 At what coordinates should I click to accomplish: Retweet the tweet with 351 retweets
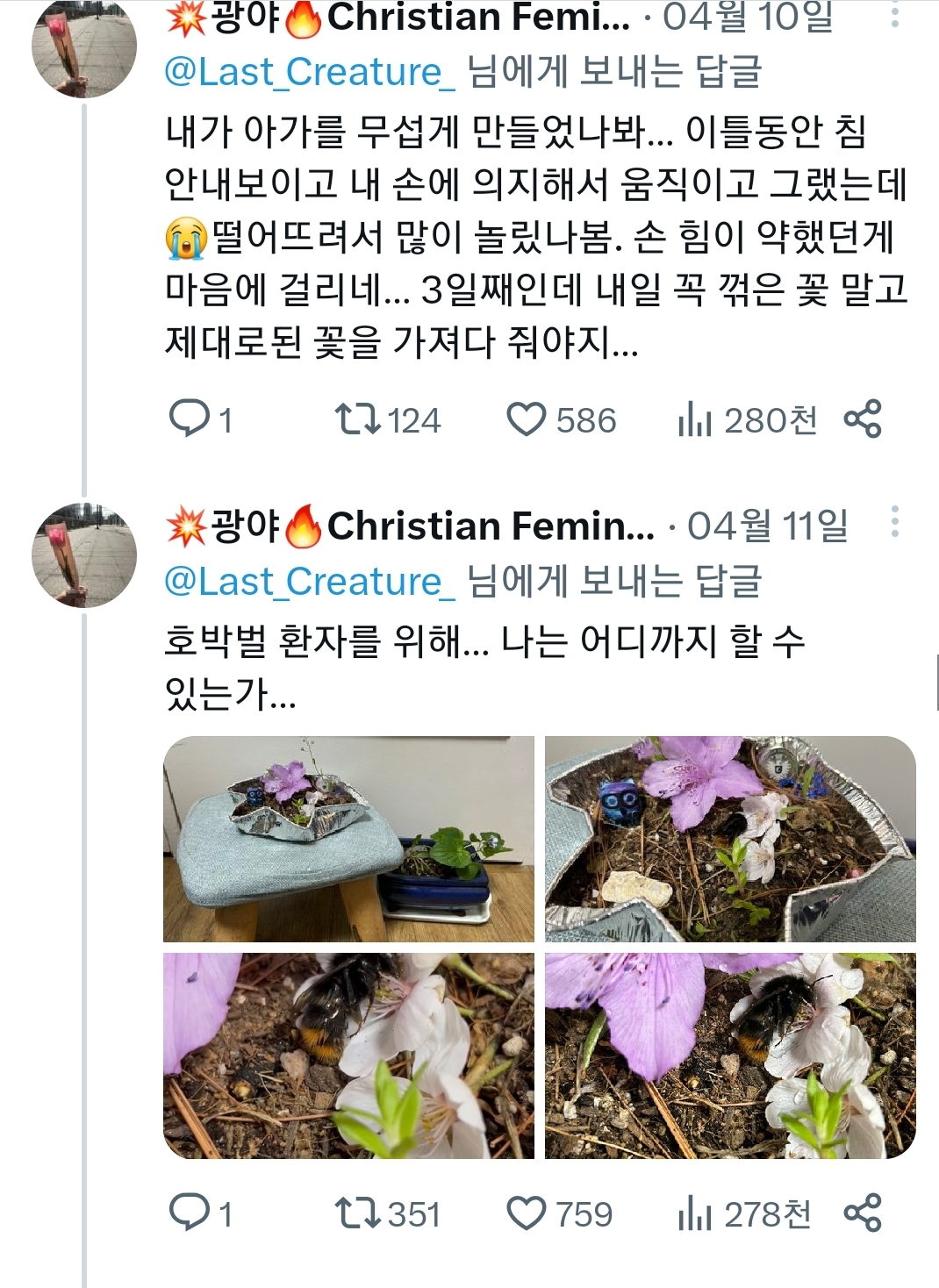click(357, 1213)
